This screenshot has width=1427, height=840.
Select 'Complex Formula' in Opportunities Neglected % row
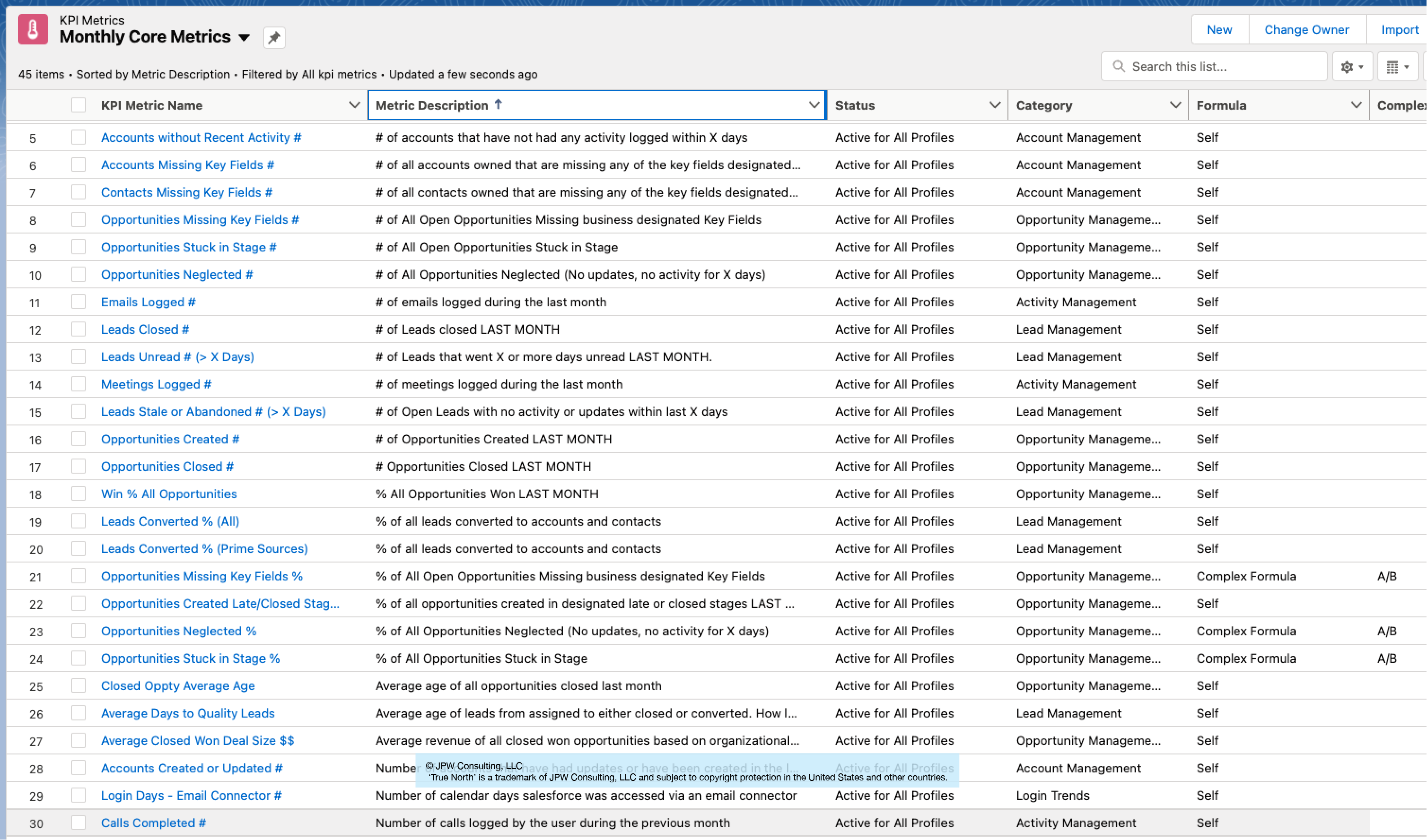(x=1246, y=631)
